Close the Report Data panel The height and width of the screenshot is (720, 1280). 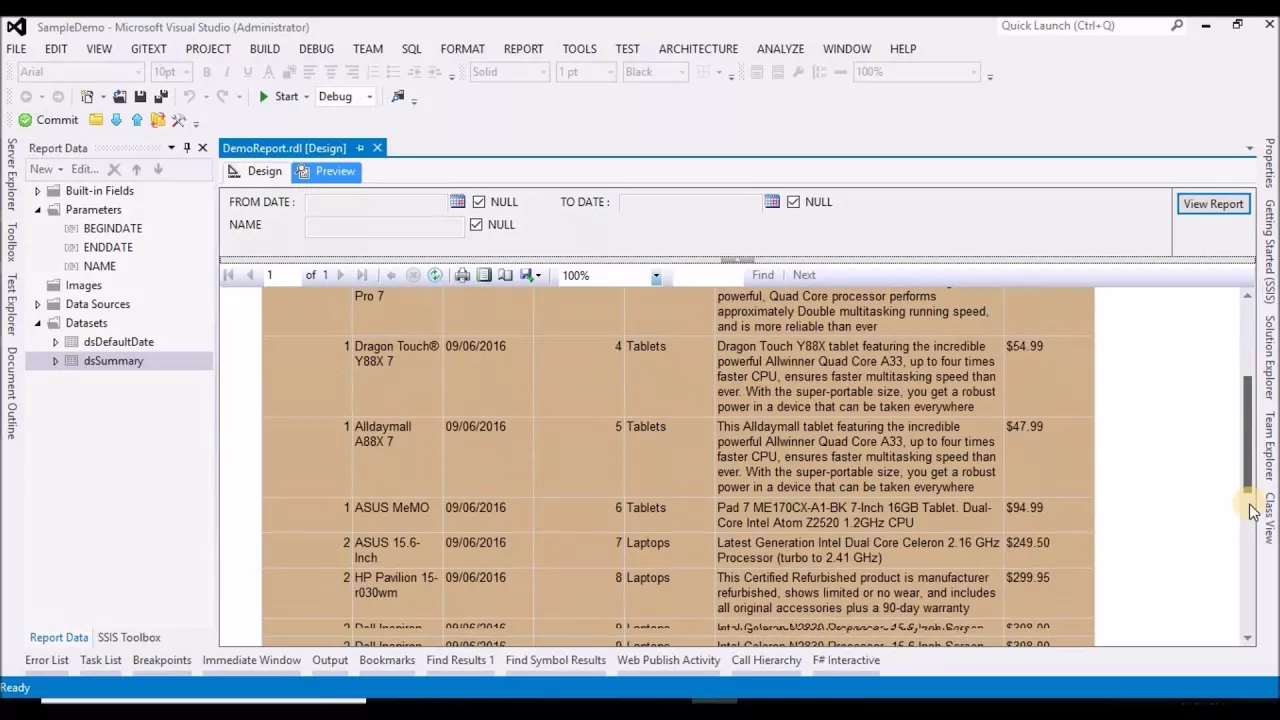(203, 148)
